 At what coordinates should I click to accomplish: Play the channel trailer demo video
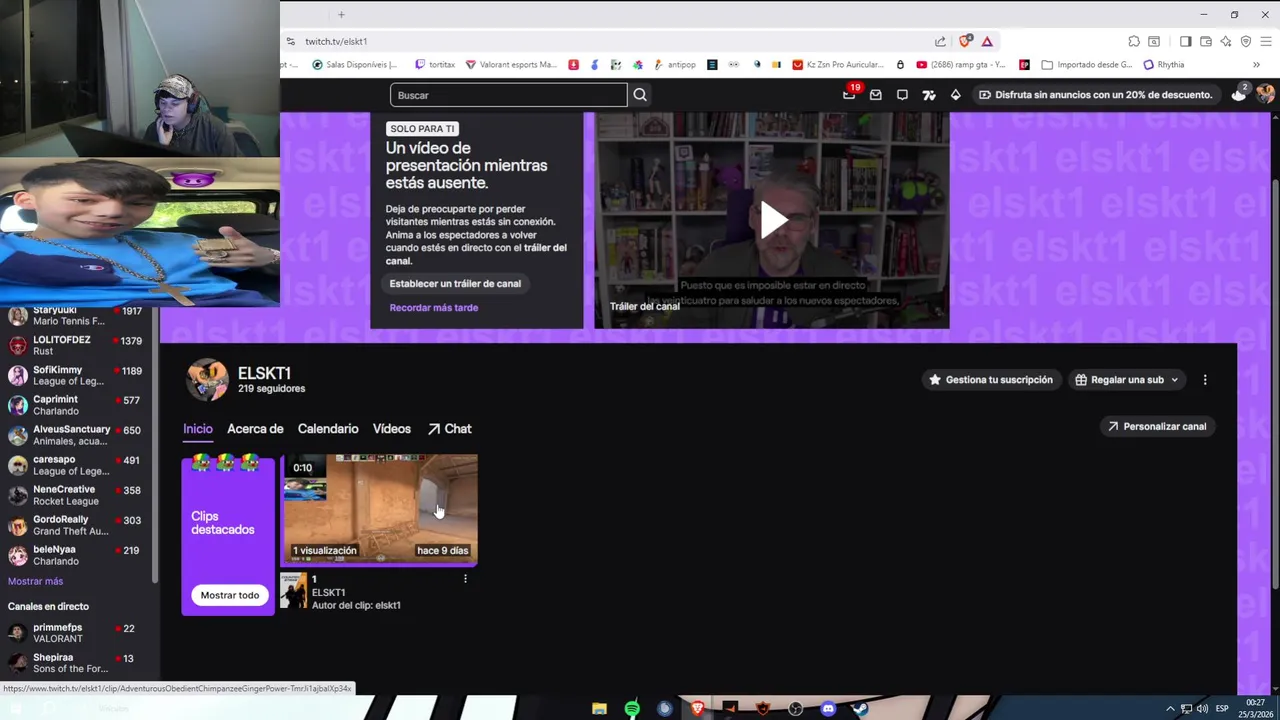[772, 220]
